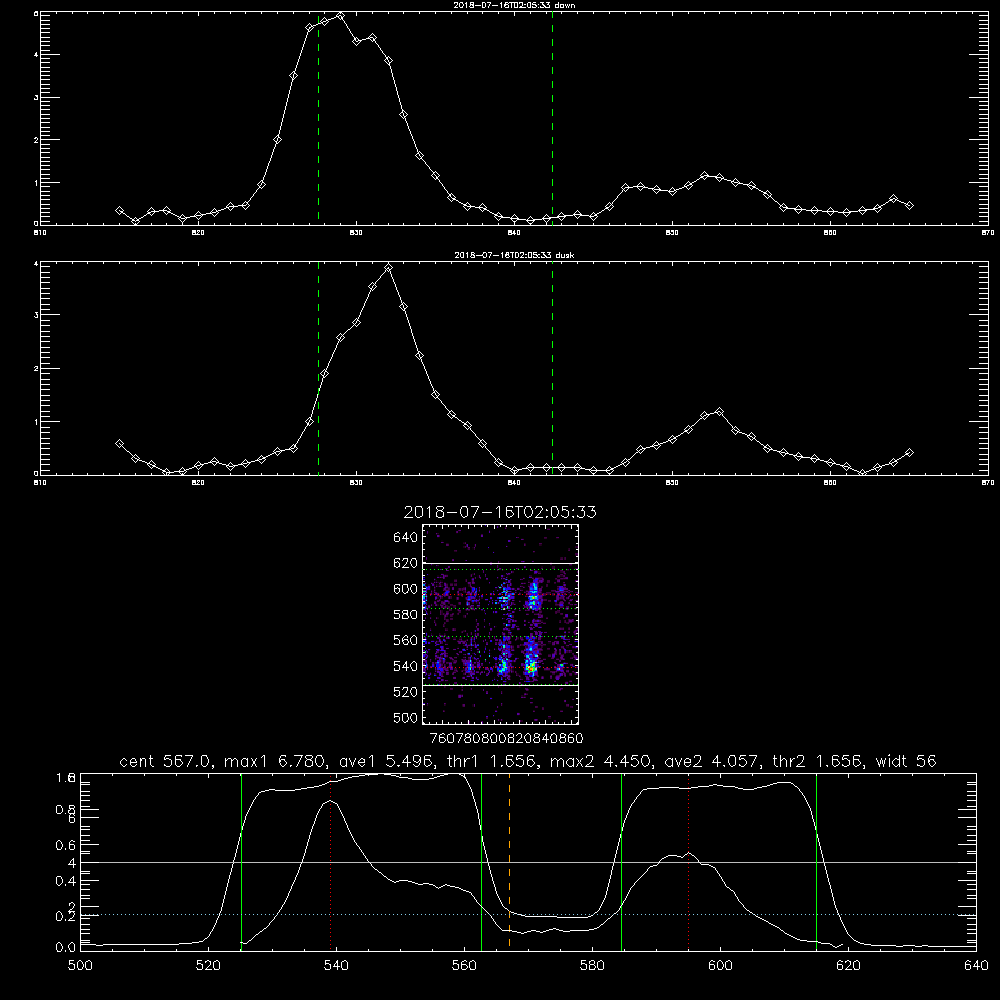Viewport: 1000px width, 1000px height.
Task: Click green dashed line near 828 in dusk plot
Action: point(318,368)
